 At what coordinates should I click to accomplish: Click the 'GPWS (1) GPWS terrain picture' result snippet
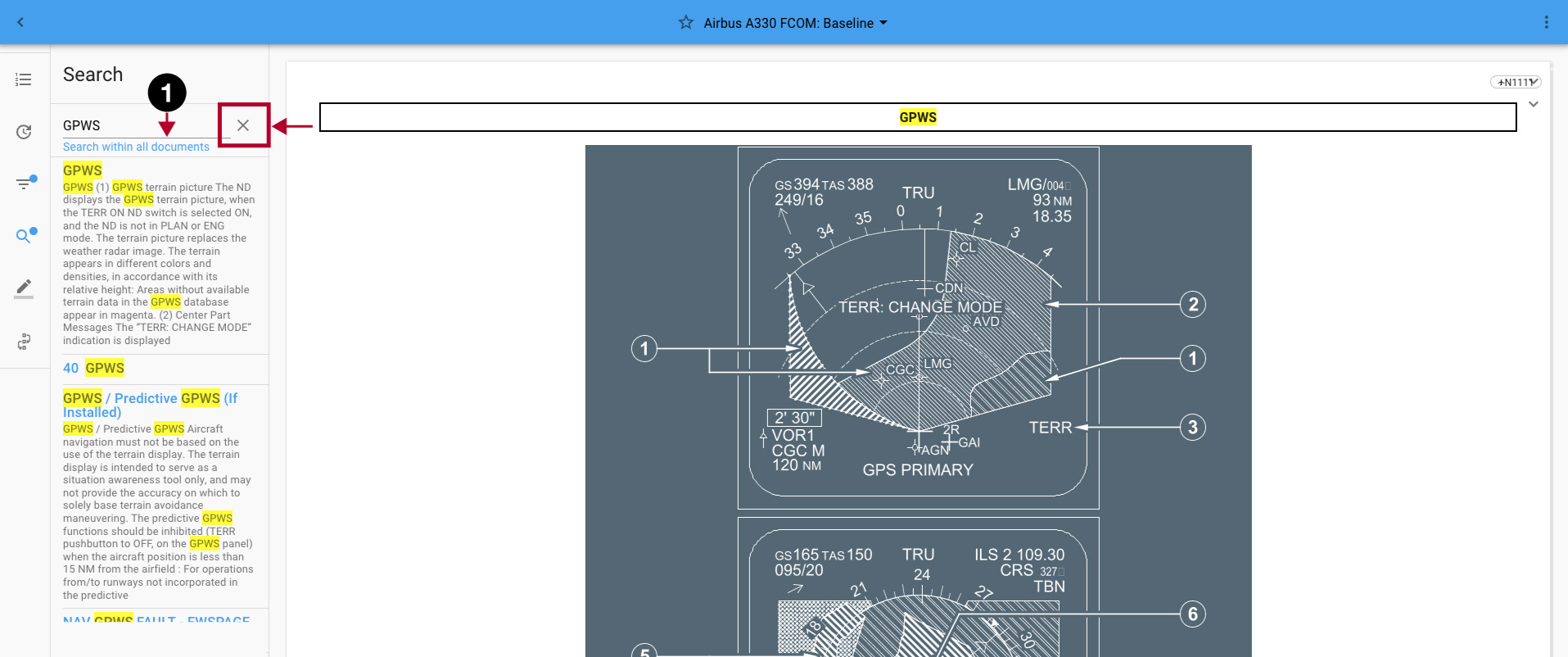click(x=159, y=264)
